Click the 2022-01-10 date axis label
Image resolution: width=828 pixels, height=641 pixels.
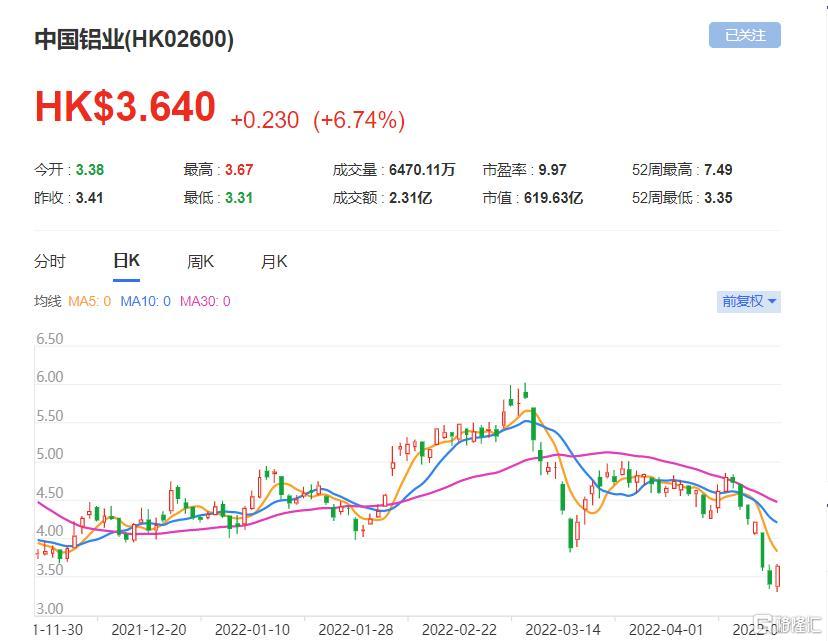252,630
